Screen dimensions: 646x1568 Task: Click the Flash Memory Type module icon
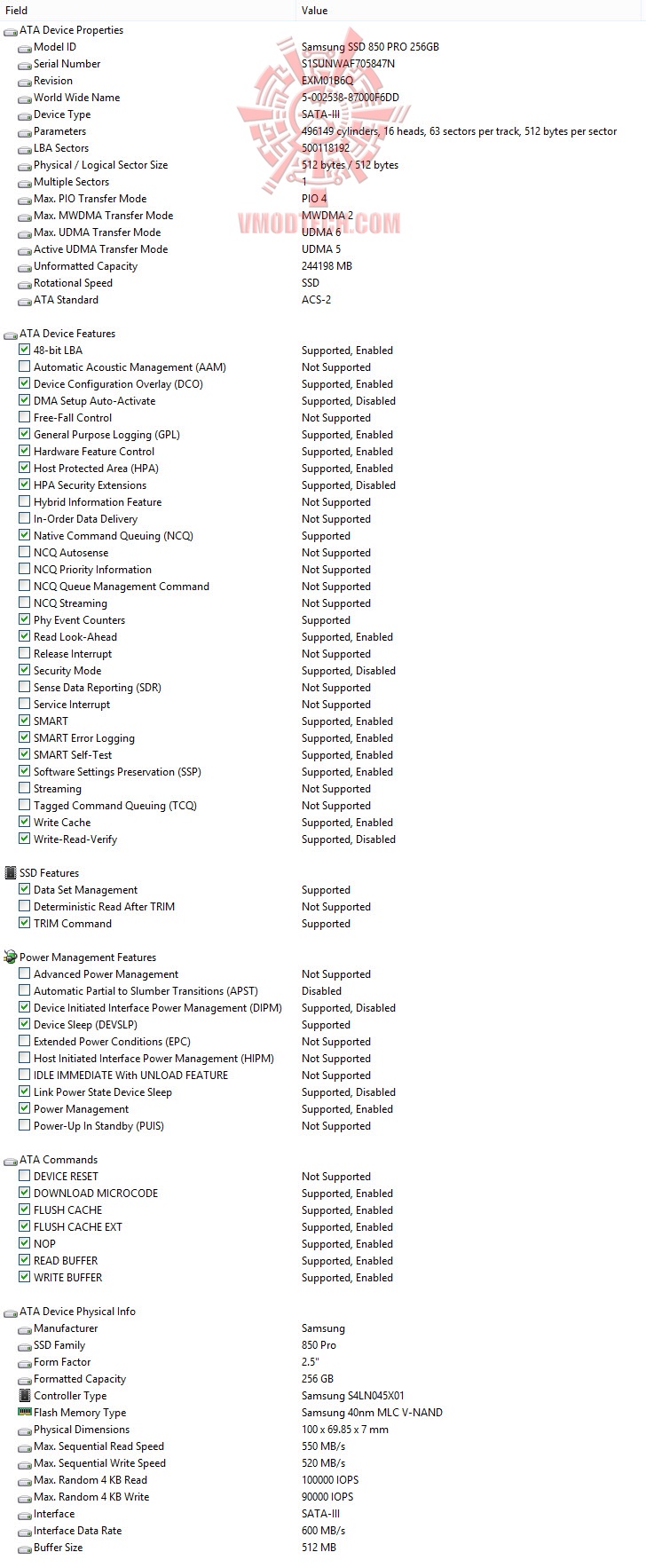(x=25, y=1413)
